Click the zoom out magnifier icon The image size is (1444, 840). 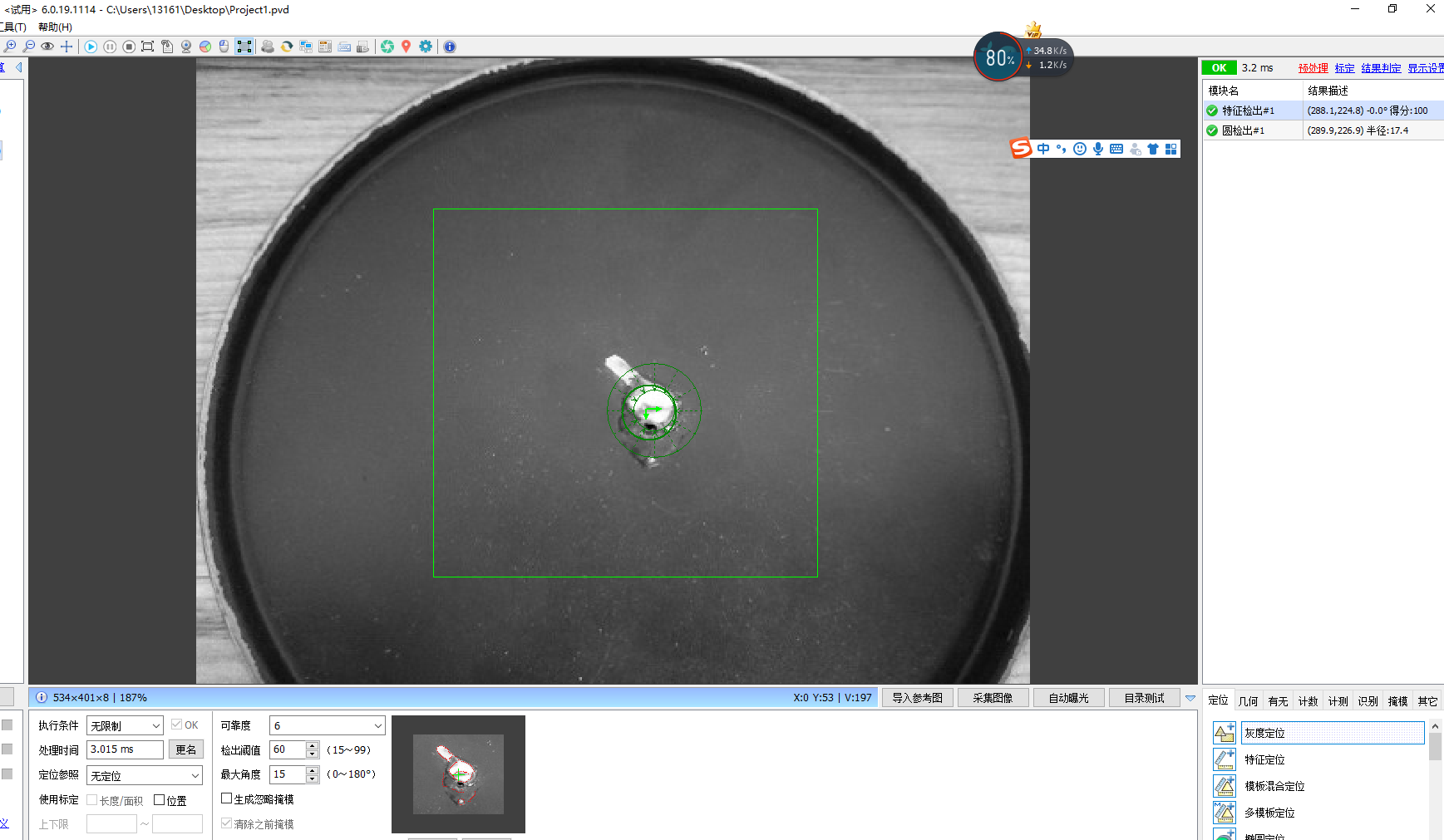tap(29, 47)
